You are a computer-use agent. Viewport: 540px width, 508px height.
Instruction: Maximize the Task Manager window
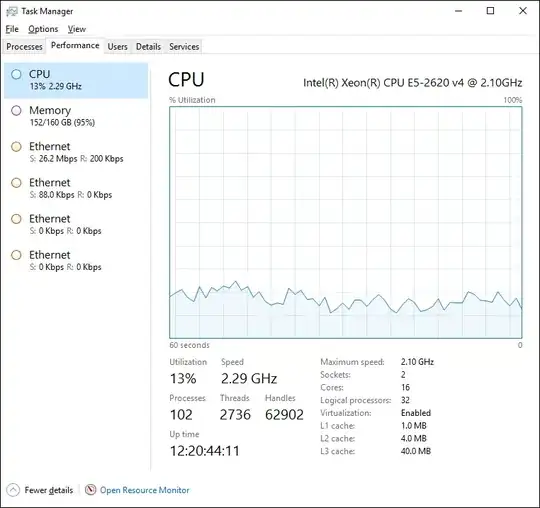[x=490, y=11]
